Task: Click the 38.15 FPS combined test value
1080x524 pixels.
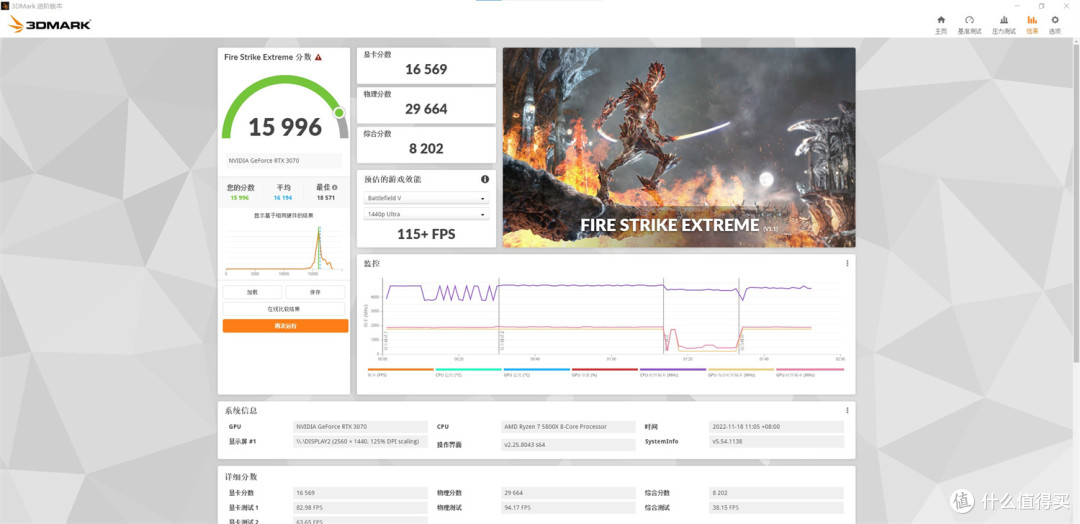Action: [776, 507]
